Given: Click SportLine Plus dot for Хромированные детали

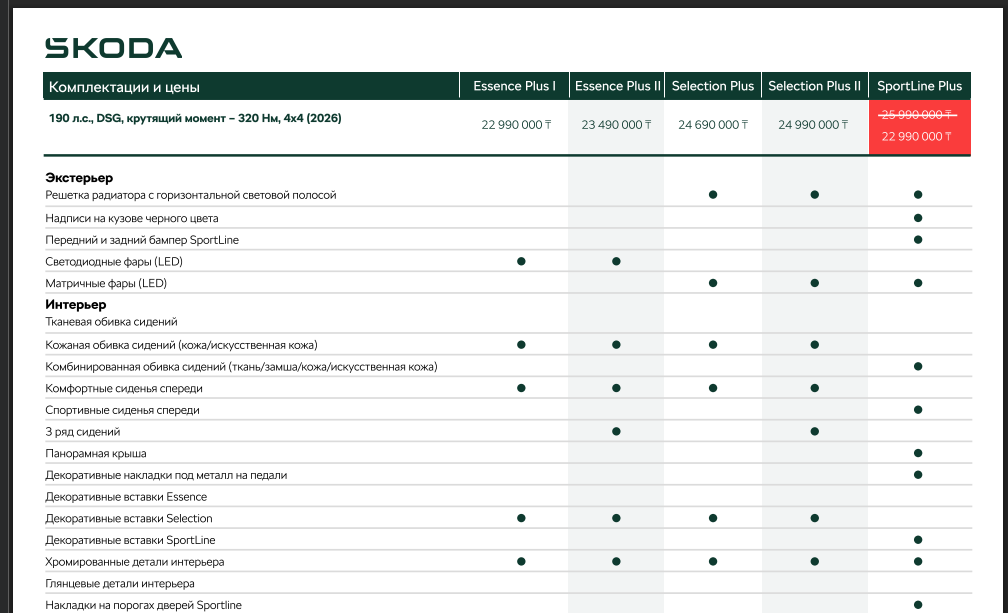Looking at the screenshot, I should (918, 562).
